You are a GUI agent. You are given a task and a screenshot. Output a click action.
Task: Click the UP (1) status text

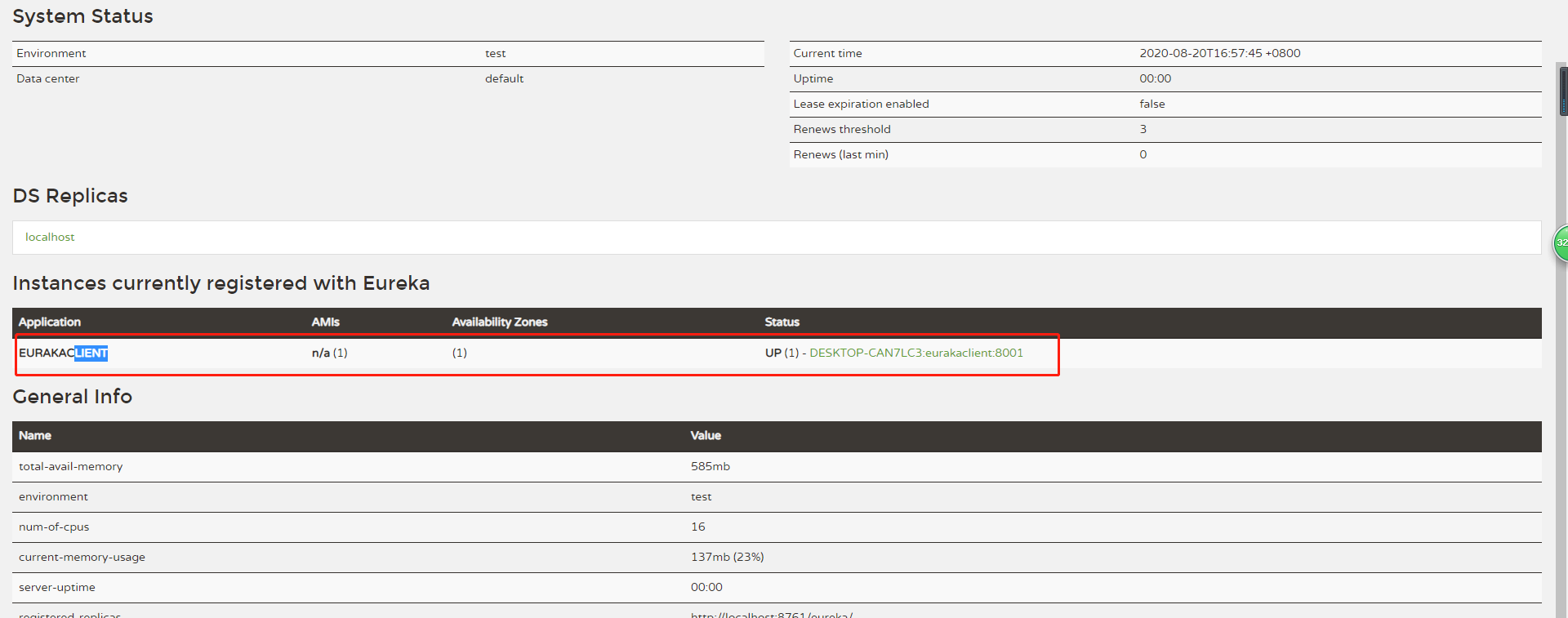tap(782, 353)
